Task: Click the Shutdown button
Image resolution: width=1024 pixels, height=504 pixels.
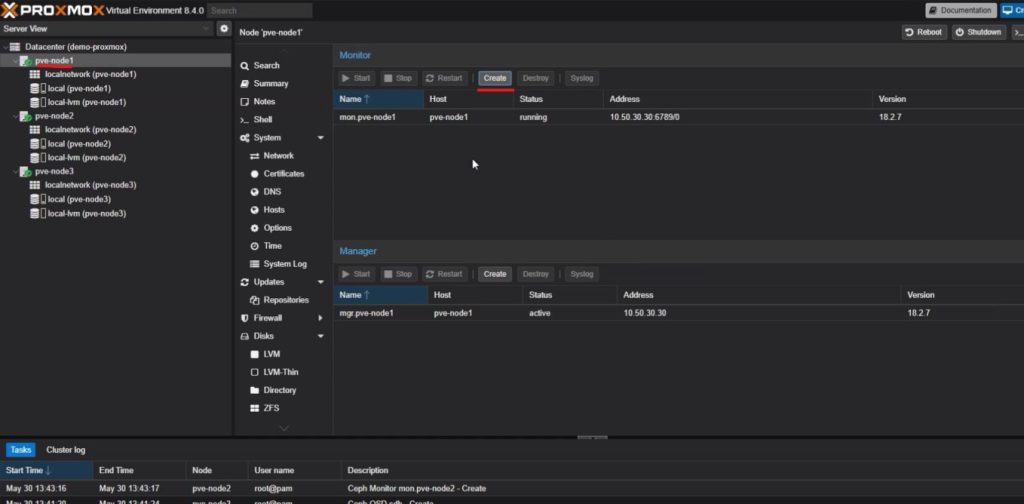Action: click(978, 32)
